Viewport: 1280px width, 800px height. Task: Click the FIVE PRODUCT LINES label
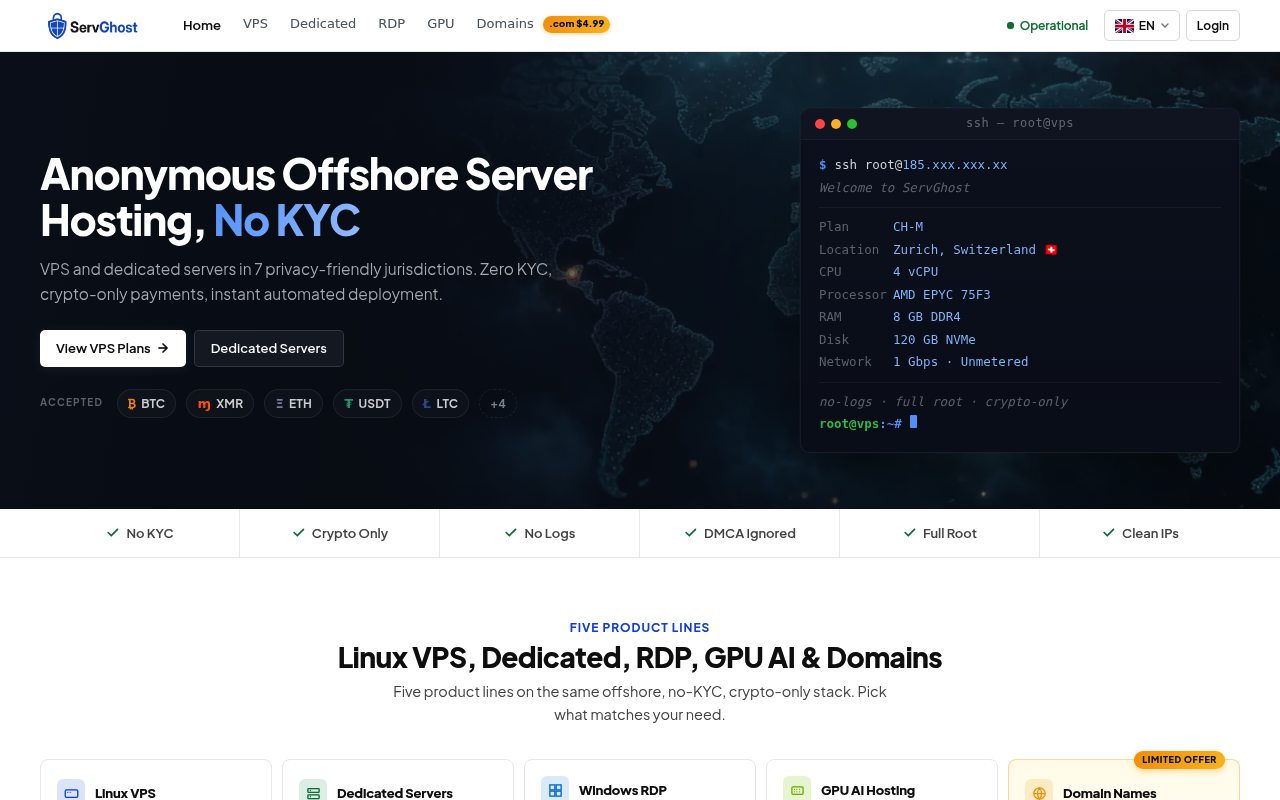pyautogui.click(x=640, y=628)
